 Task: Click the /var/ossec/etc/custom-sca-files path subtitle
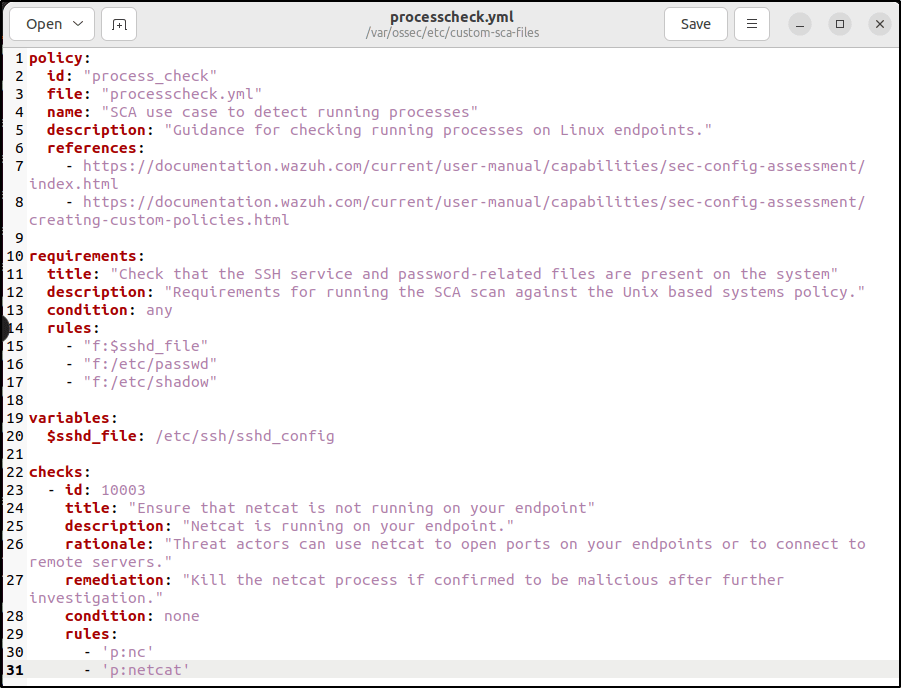coord(451,33)
